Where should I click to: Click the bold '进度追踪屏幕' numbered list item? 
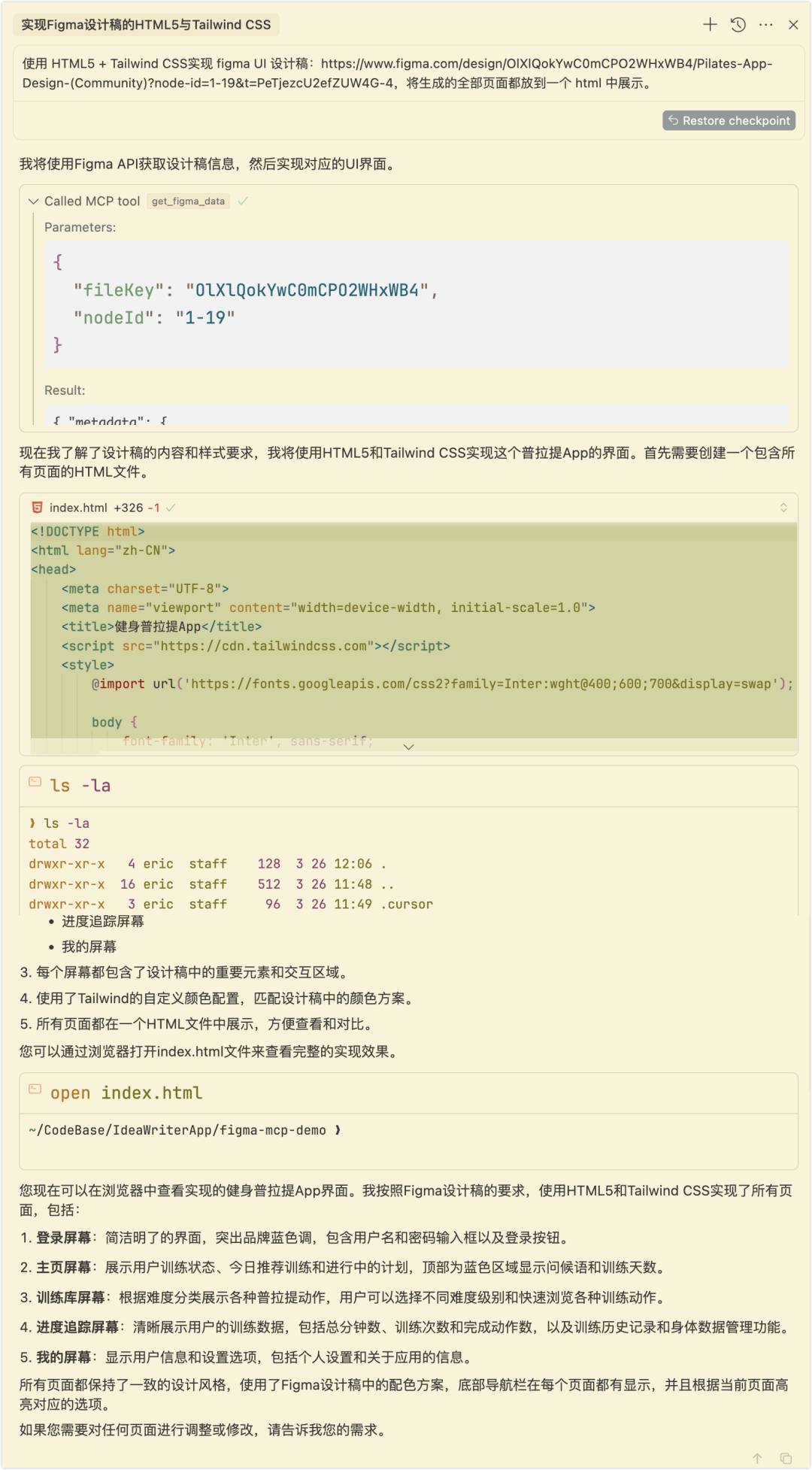77,1327
